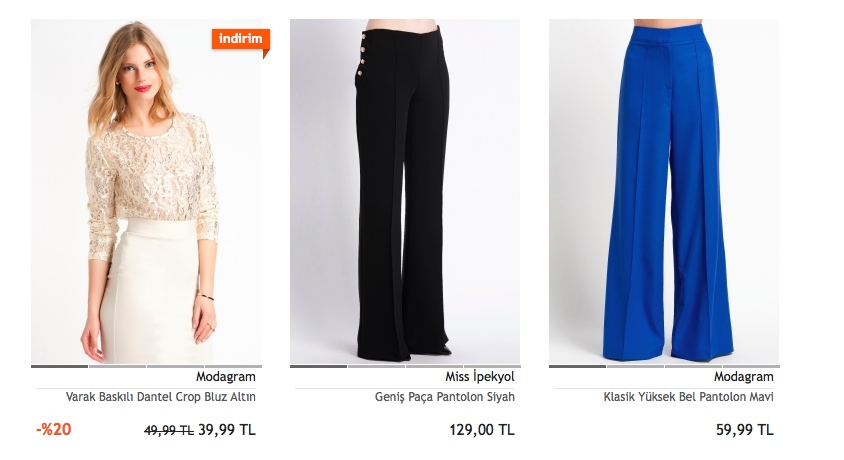The image size is (844, 460).
Task: Open the blue high-waist trousers photo
Action: pos(664,192)
